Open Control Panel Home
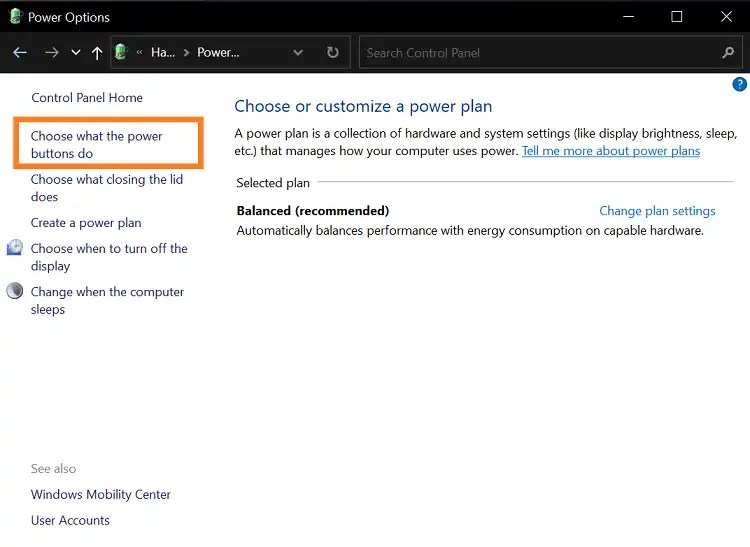The height and width of the screenshot is (547, 750). point(87,98)
